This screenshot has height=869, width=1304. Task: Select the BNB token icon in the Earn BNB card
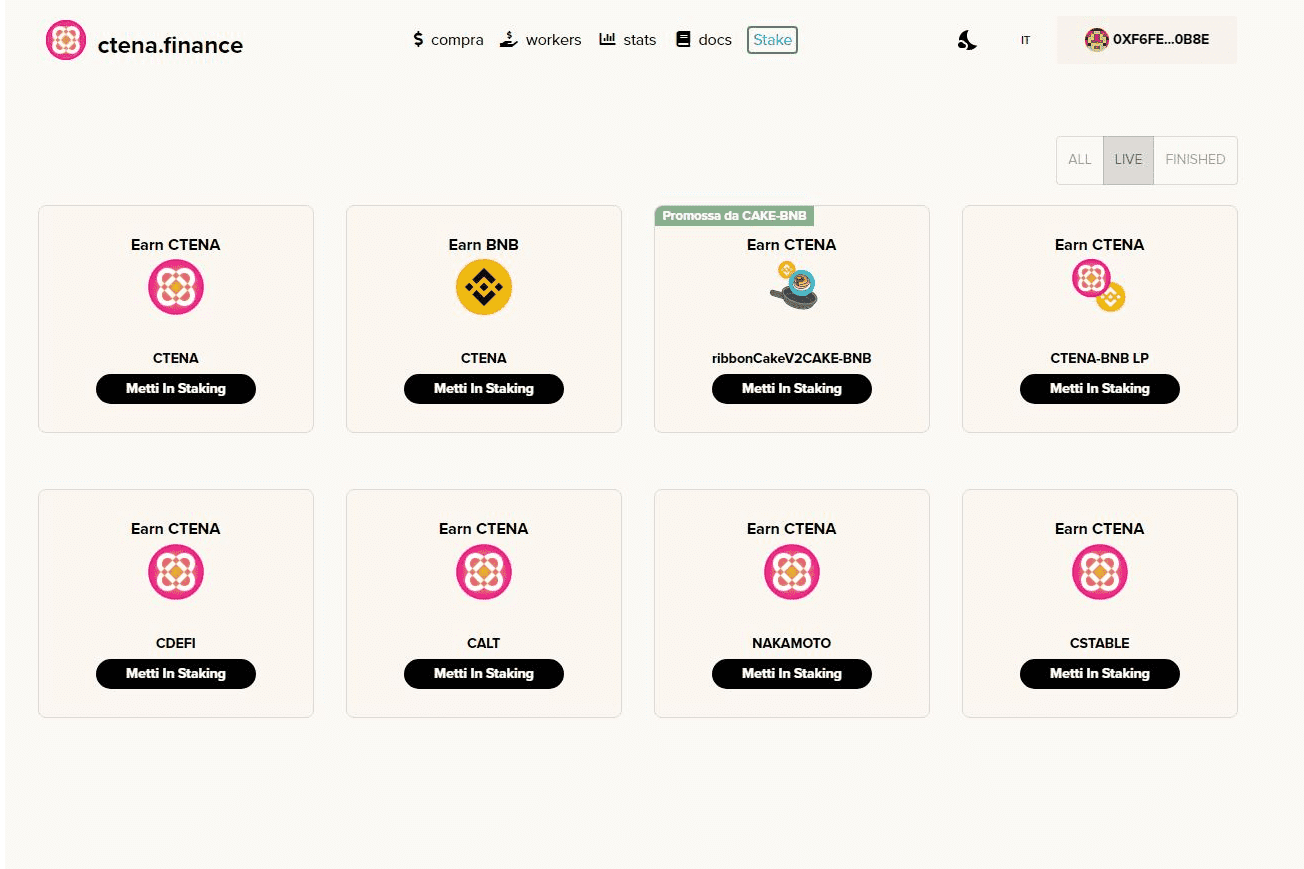click(484, 287)
